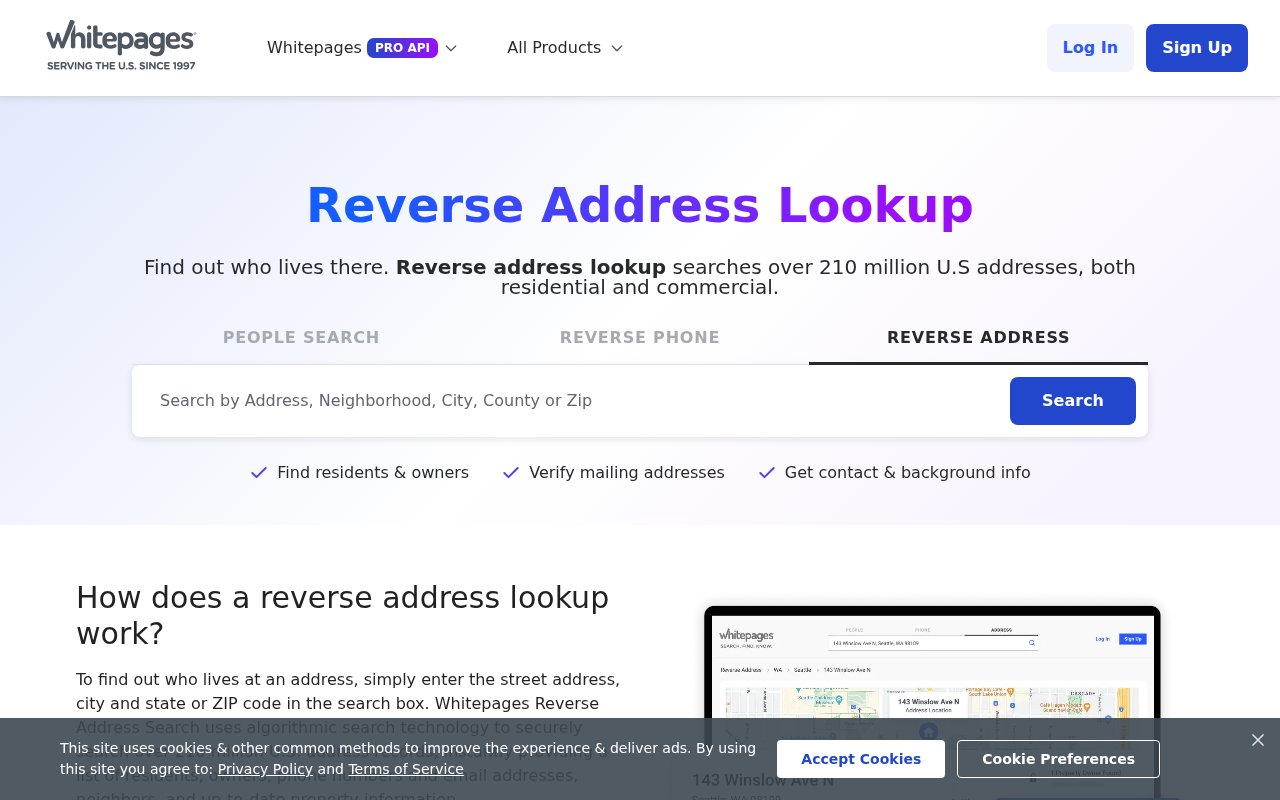
Task: Click the Log In button
Action: coord(1090,48)
